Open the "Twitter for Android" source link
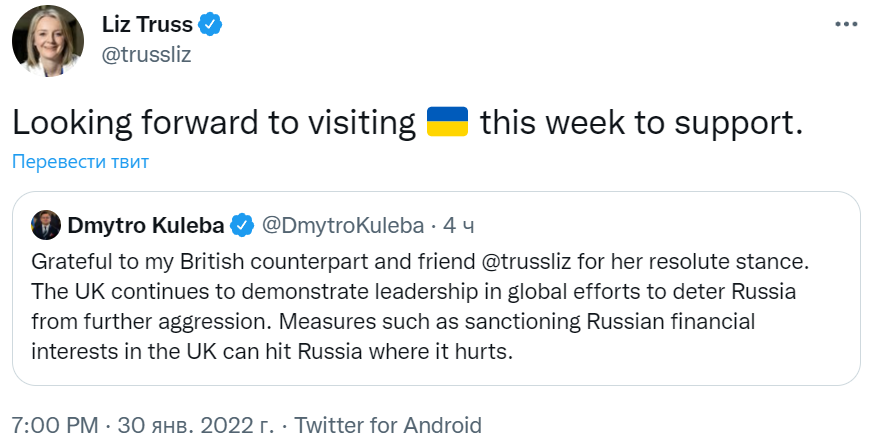This screenshot has height=448, width=880. (x=388, y=425)
